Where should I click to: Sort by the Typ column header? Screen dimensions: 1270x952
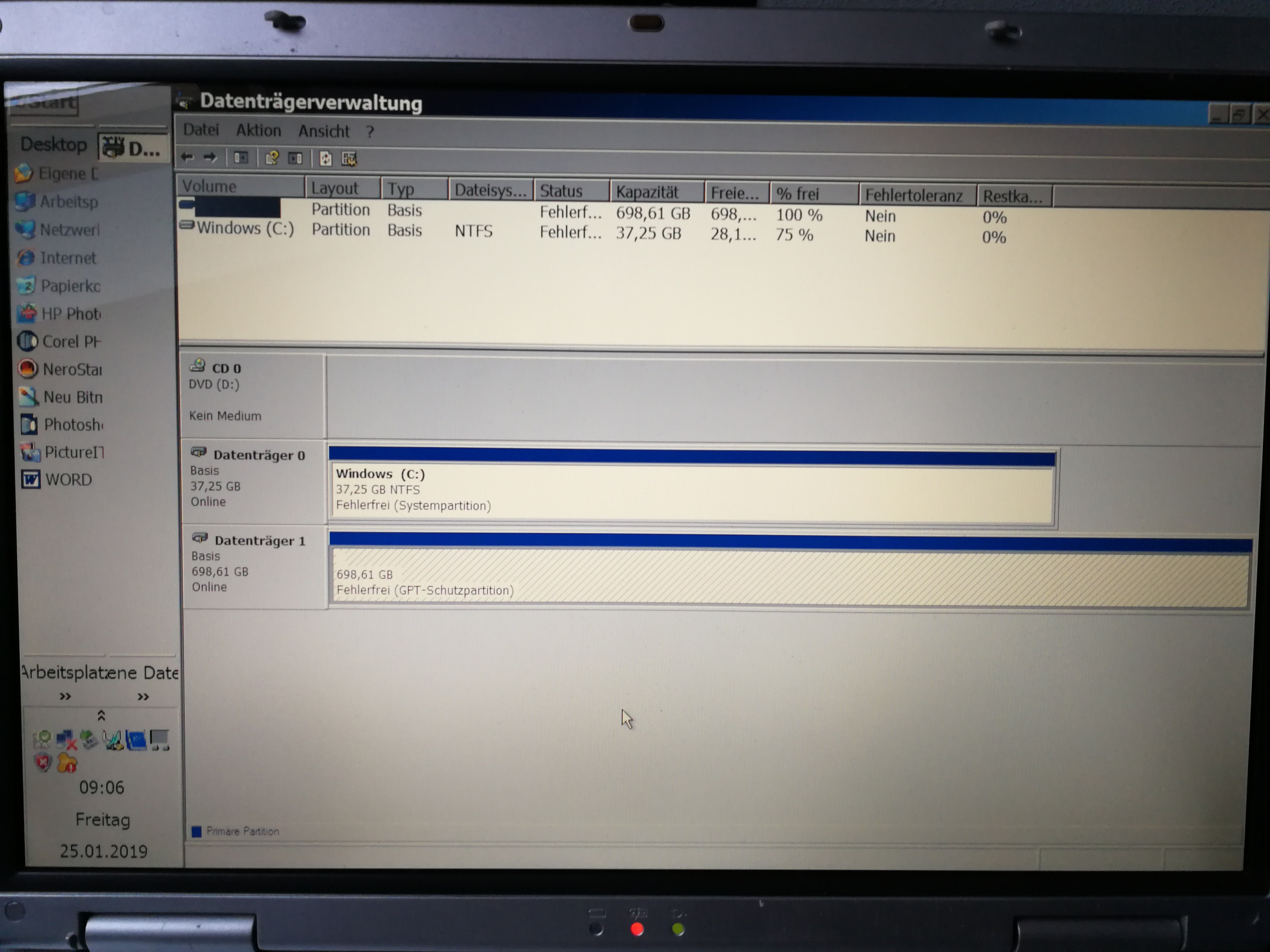[x=414, y=189]
